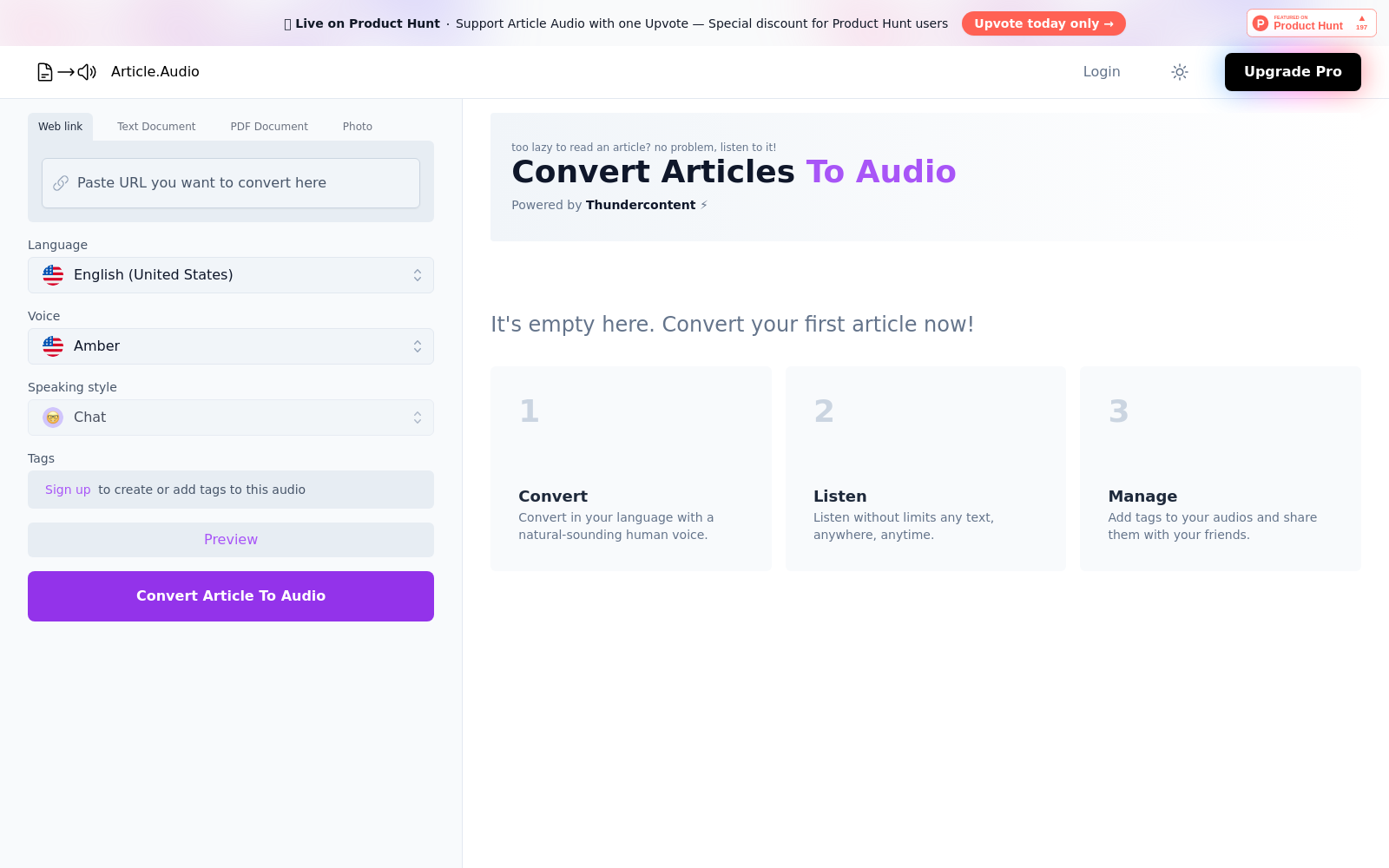
Task: Click Convert Article To Audio button
Action: (231, 596)
